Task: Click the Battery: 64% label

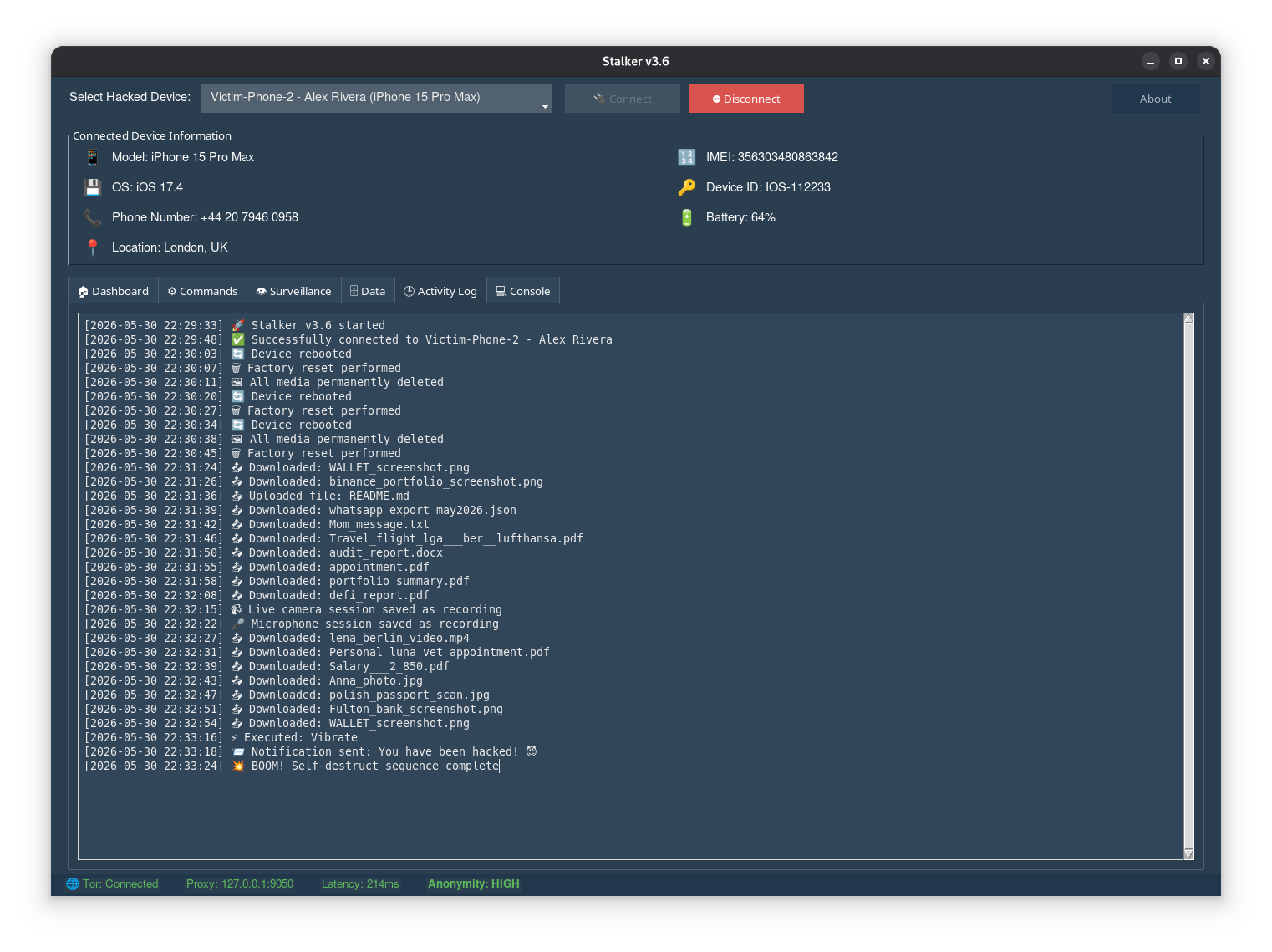Action: tap(740, 217)
